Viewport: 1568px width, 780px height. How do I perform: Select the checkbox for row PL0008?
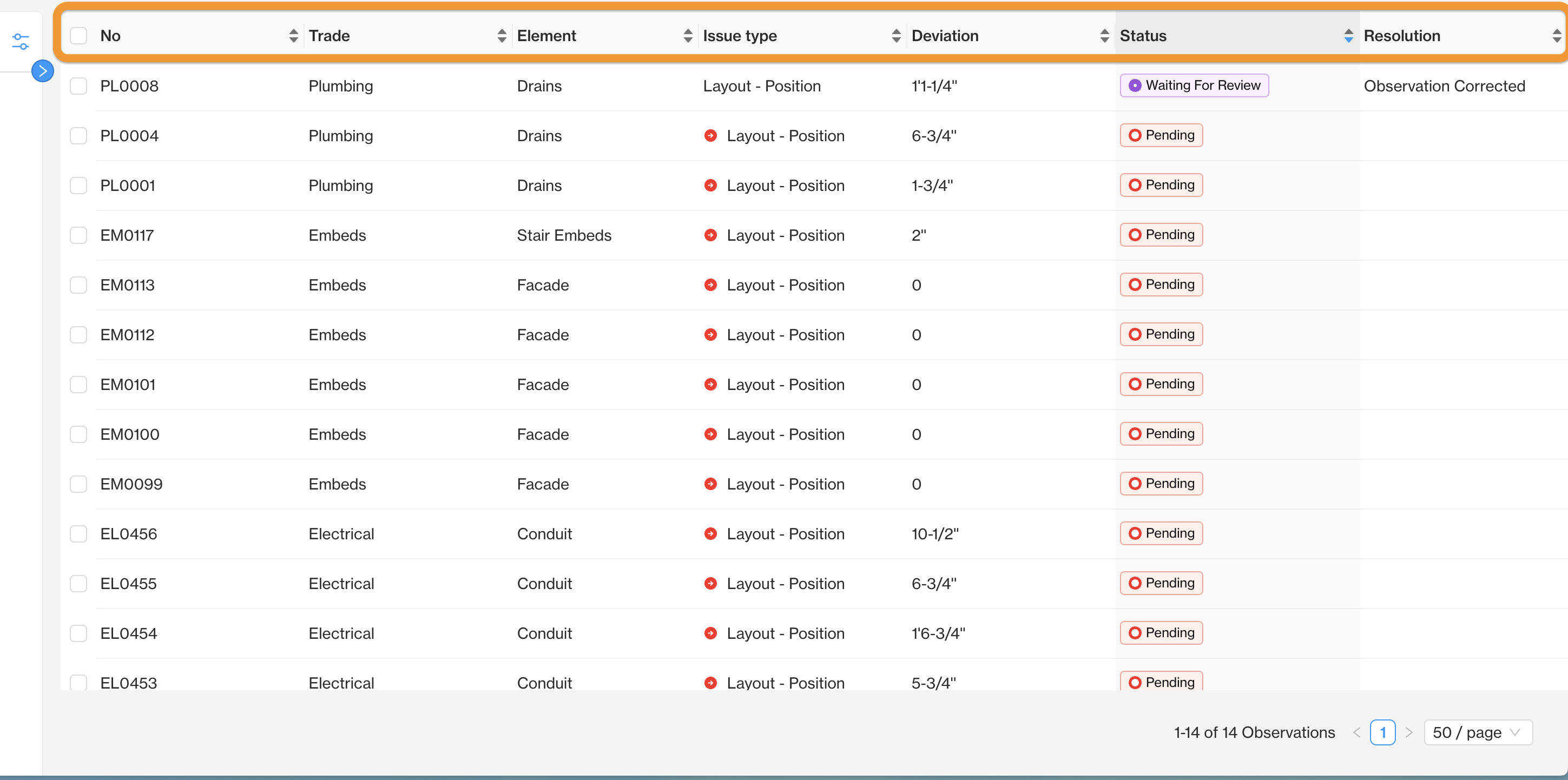[78, 86]
